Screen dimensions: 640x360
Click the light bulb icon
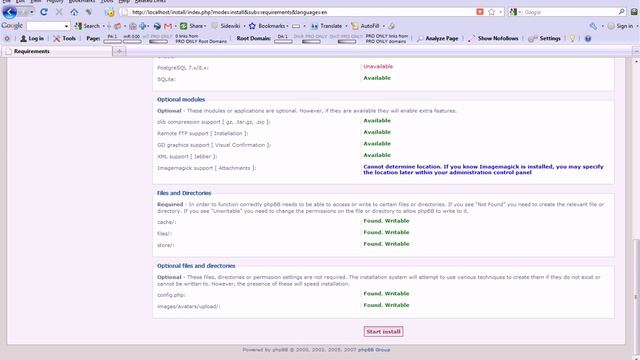(x=572, y=38)
